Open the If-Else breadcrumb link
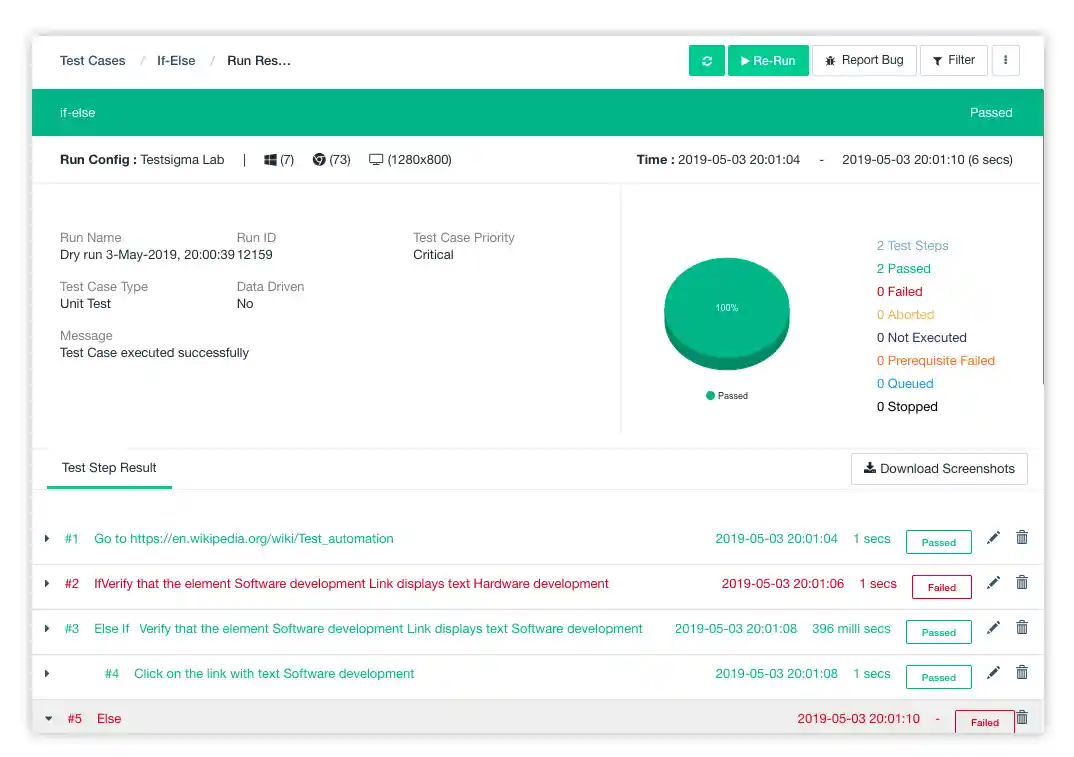Screen dimensions: 1074x757 tap(176, 60)
